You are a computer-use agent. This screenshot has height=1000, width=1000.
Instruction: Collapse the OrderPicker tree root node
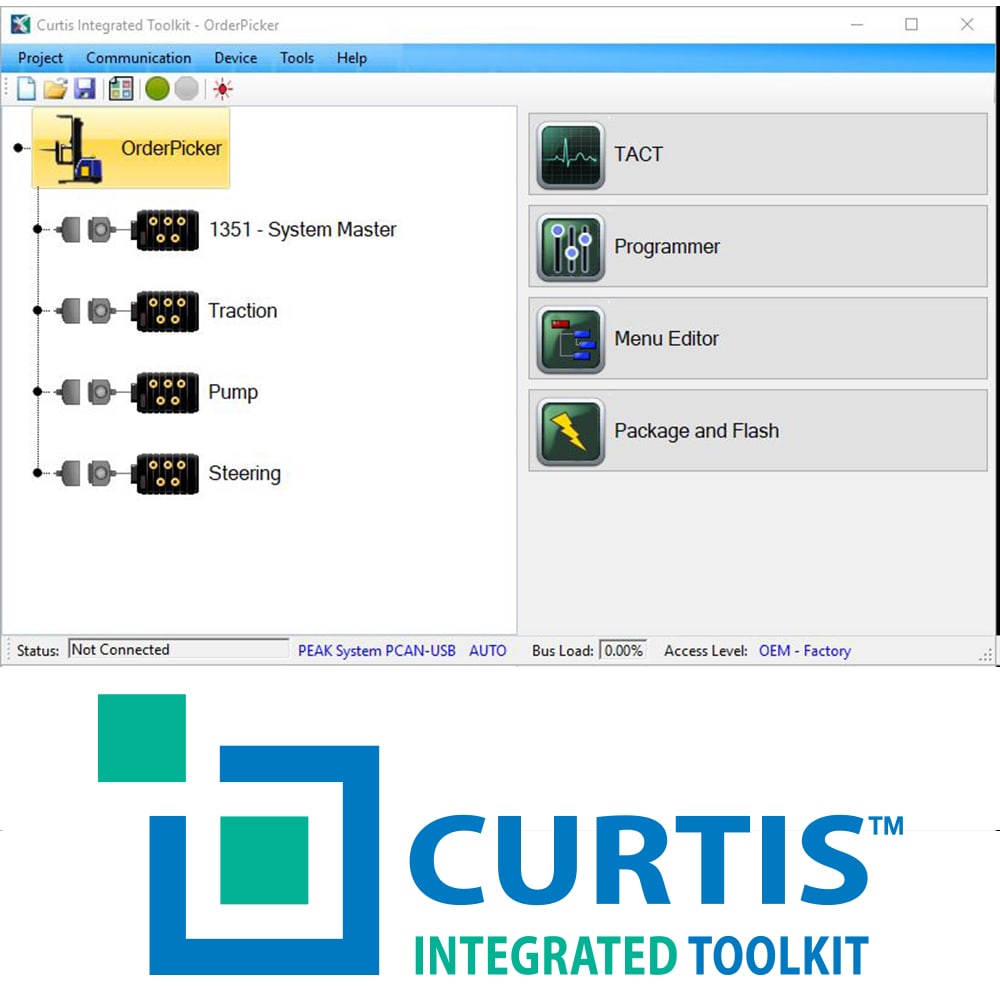point(18,148)
